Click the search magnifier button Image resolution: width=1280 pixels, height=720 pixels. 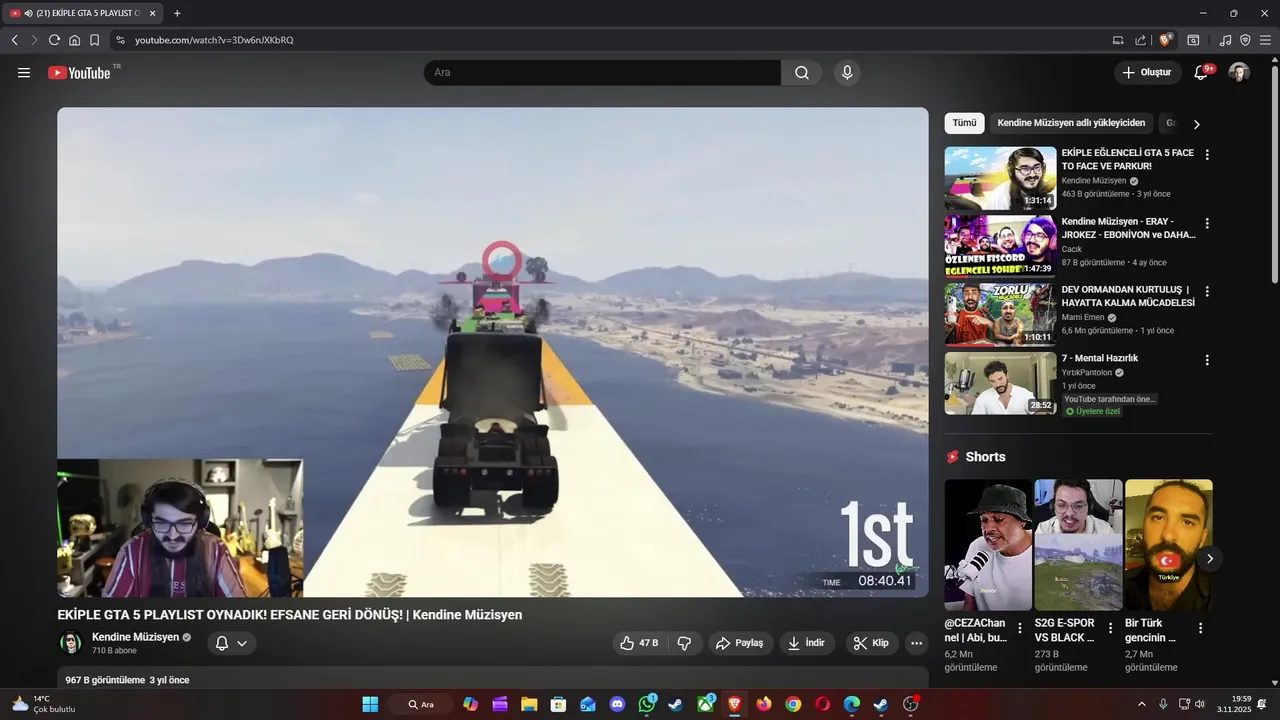(x=802, y=72)
